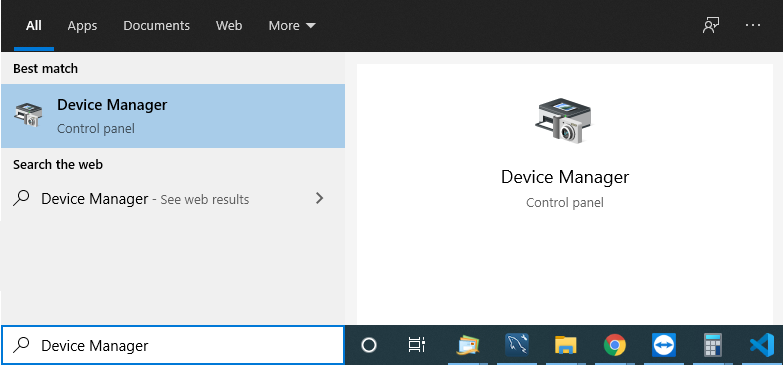Viewport: 783px width, 365px height.
Task: Click the search box containing Device Manager
Action: tap(173, 345)
